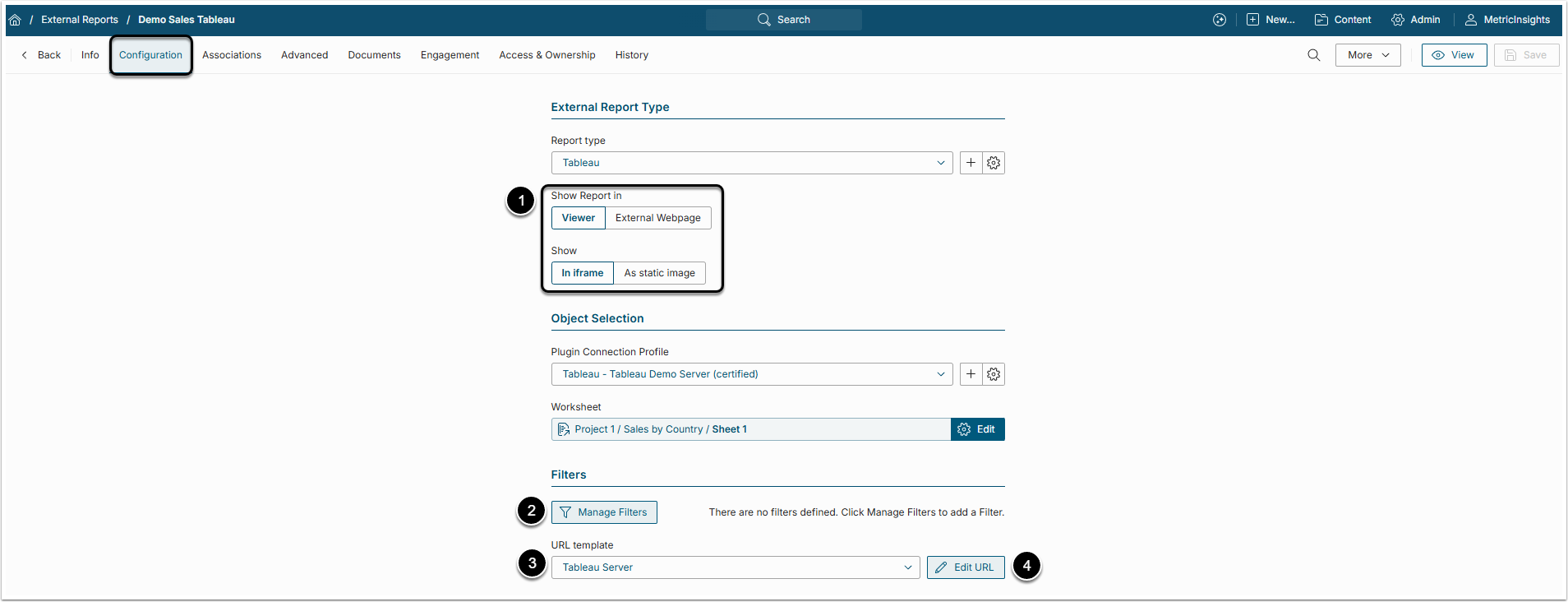This screenshot has width=1568, height=602.
Task: Open the Engagement tab
Action: point(450,55)
